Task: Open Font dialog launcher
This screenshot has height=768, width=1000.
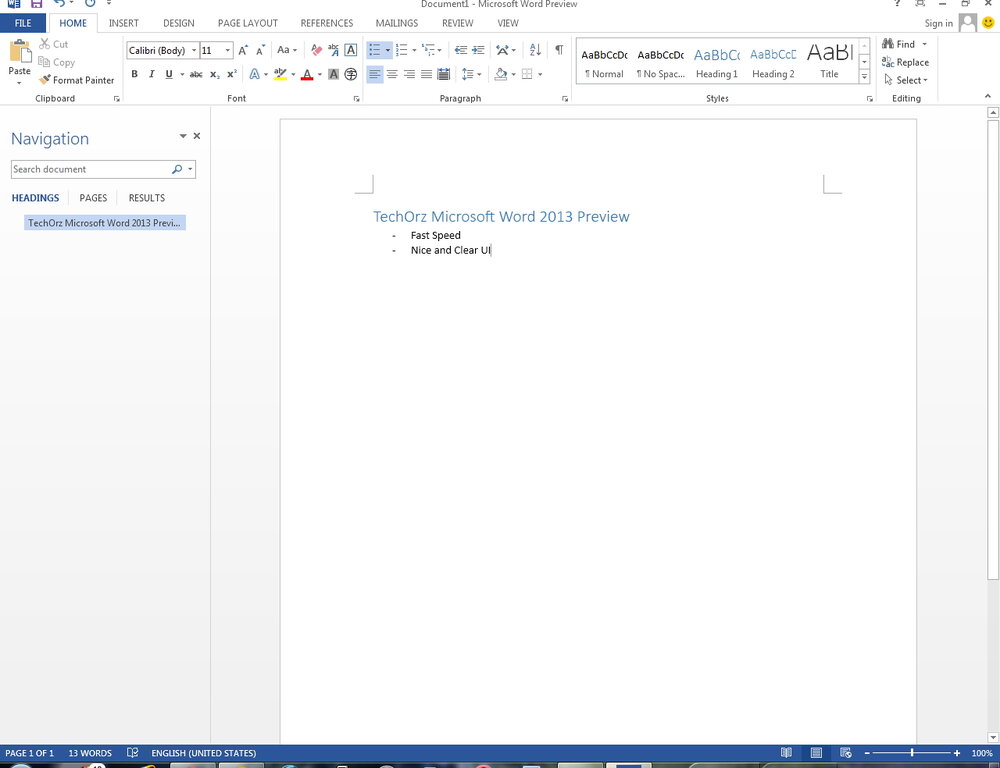Action: coord(356,99)
